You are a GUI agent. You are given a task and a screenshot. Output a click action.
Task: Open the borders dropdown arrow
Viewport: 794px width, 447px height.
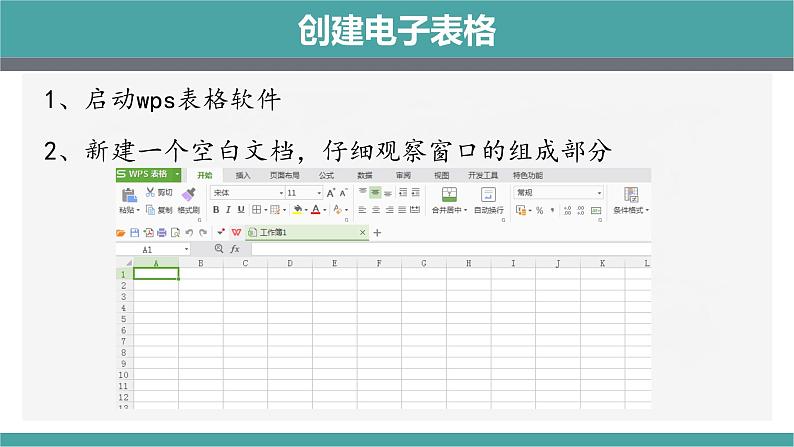click(x=265, y=210)
